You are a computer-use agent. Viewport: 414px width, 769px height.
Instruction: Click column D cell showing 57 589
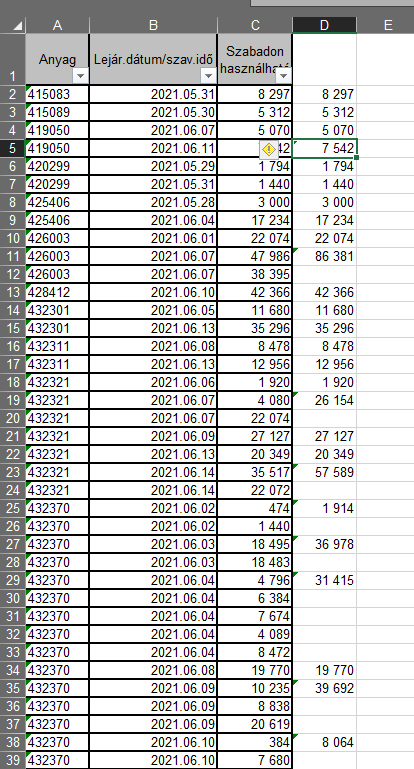pyautogui.click(x=325, y=472)
